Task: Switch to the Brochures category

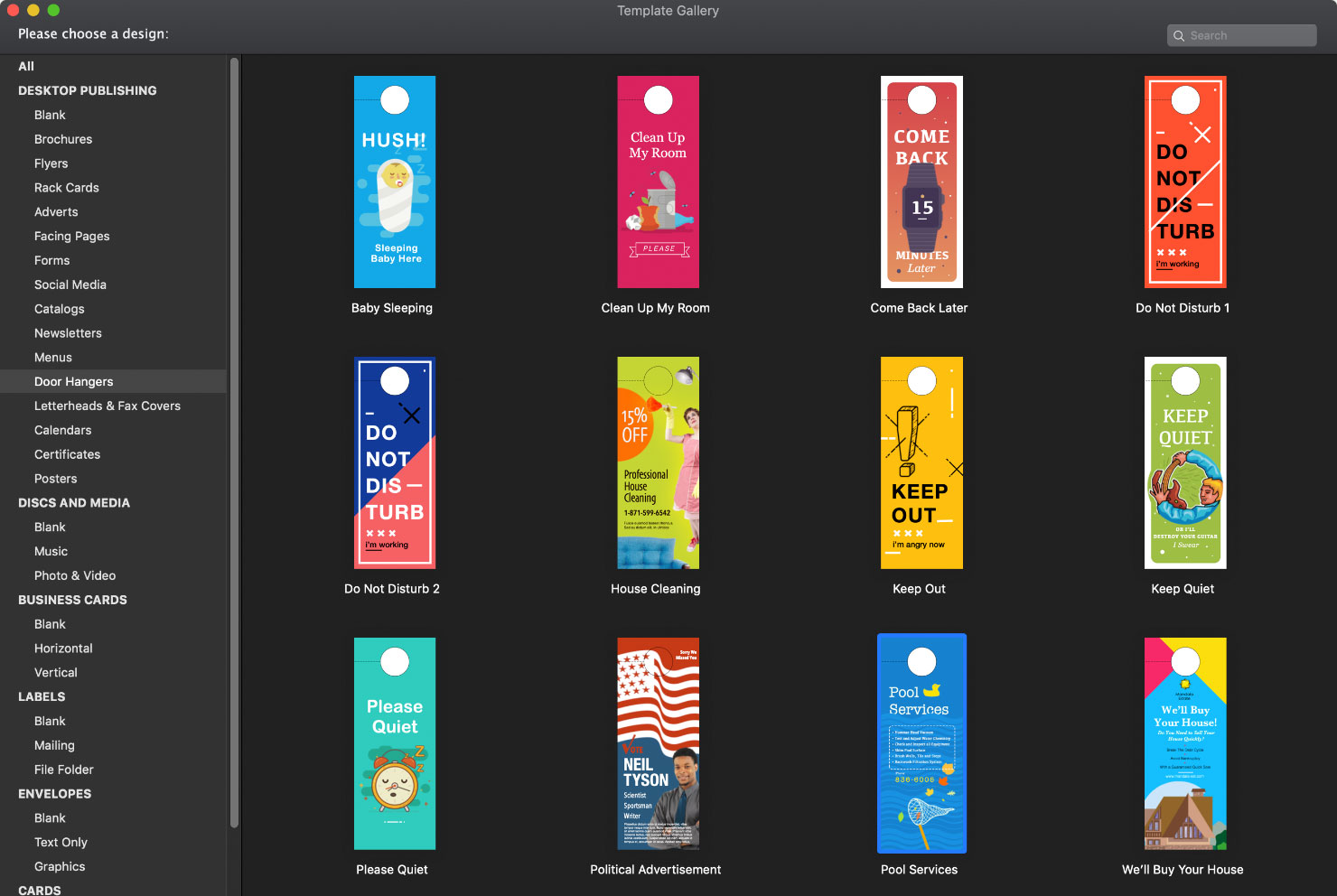Action: click(x=63, y=139)
